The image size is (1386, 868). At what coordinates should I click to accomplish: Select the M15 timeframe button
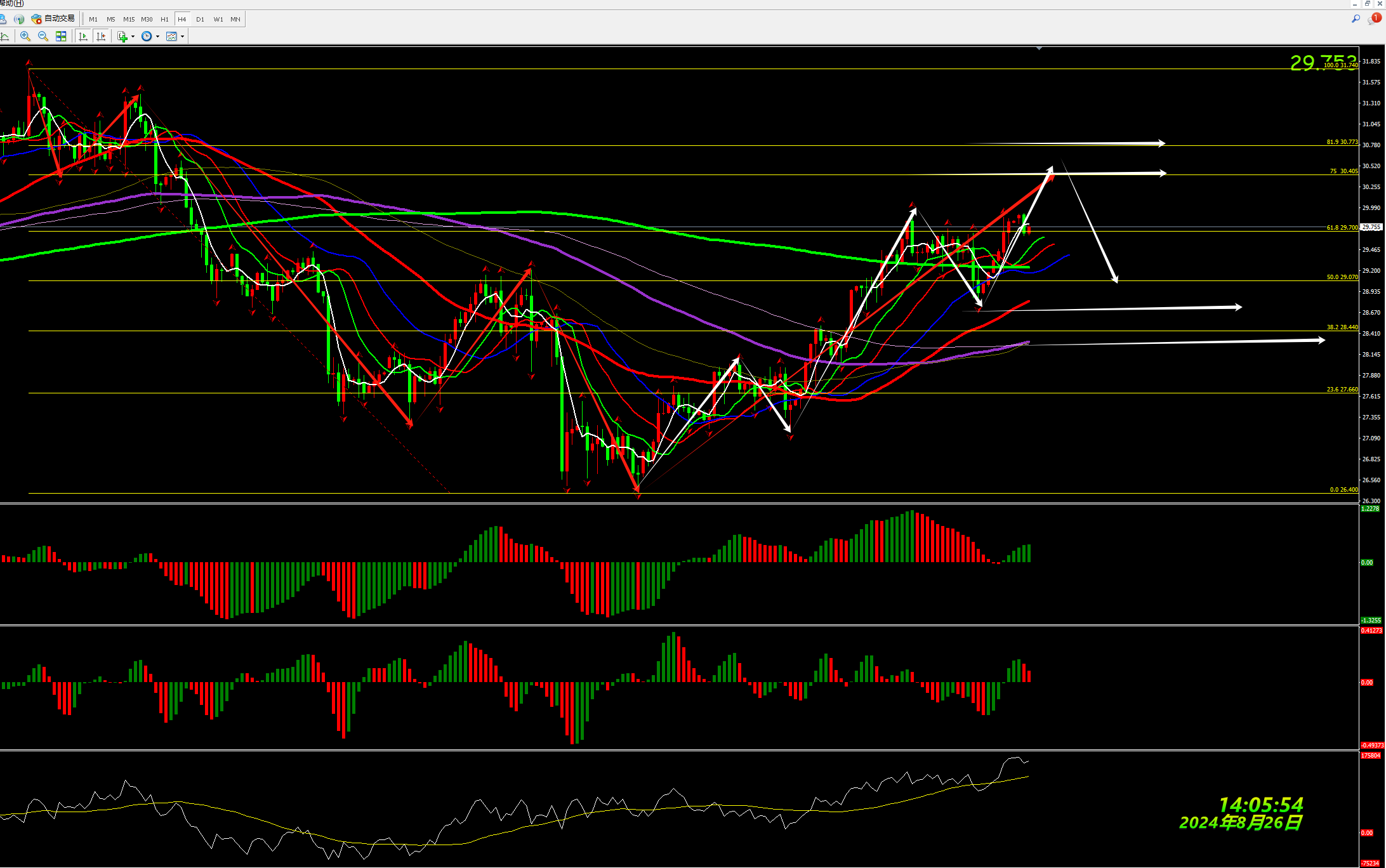129,19
